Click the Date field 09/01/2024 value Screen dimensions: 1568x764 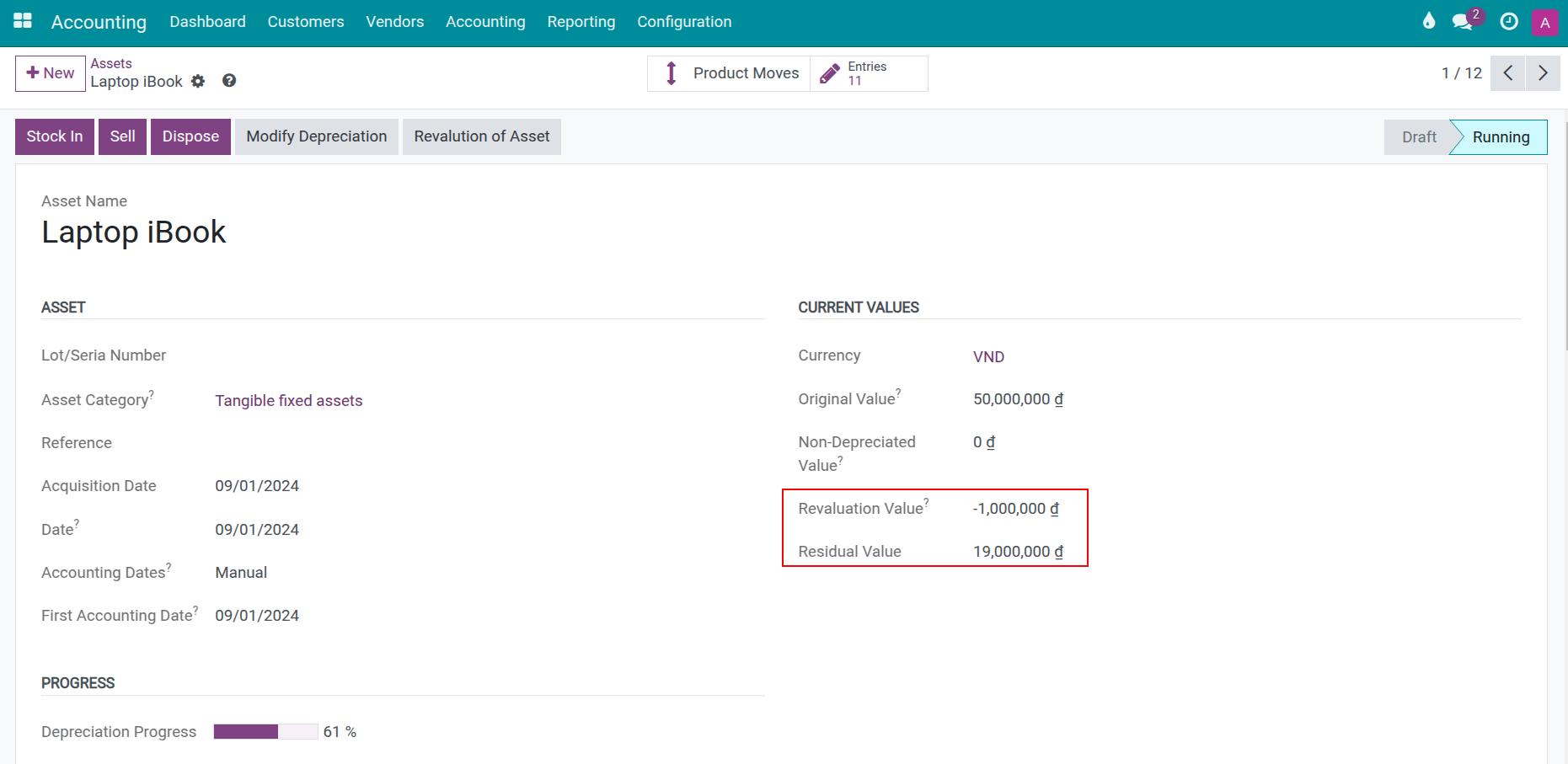point(257,530)
